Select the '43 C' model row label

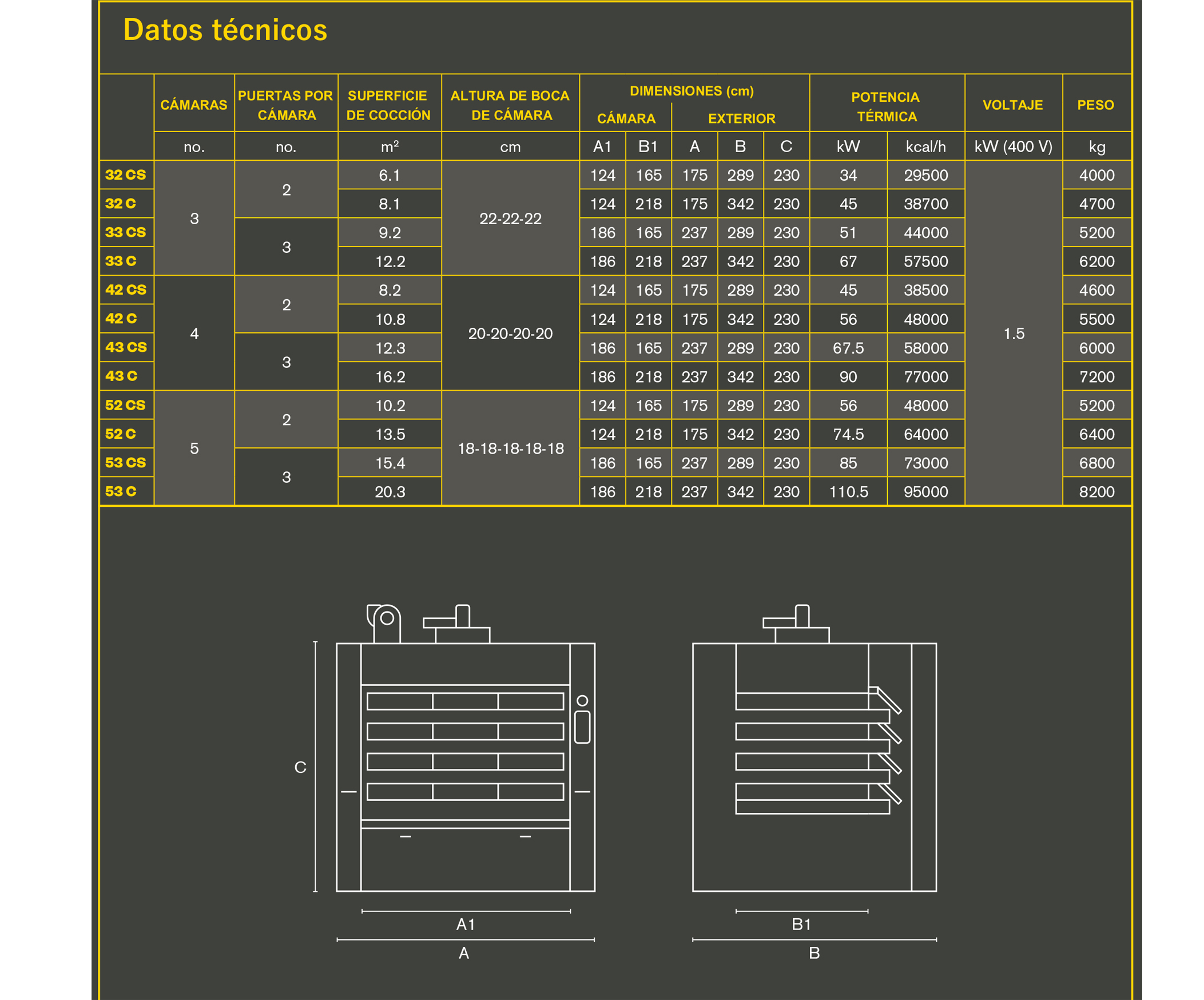tap(120, 376)
